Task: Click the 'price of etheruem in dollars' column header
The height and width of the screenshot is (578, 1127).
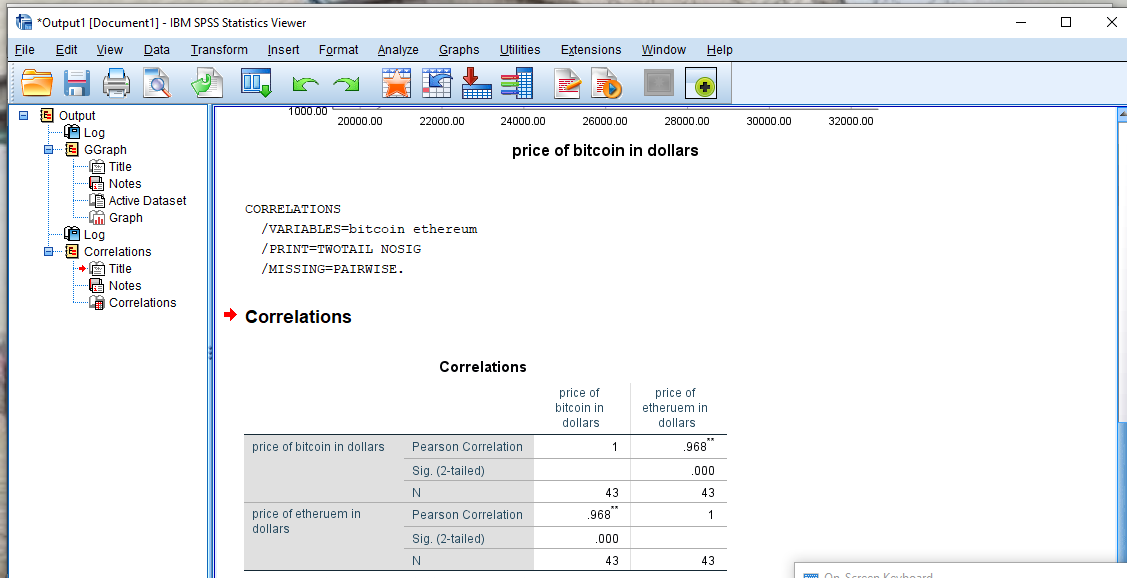Action: click(x=676, y=408)
